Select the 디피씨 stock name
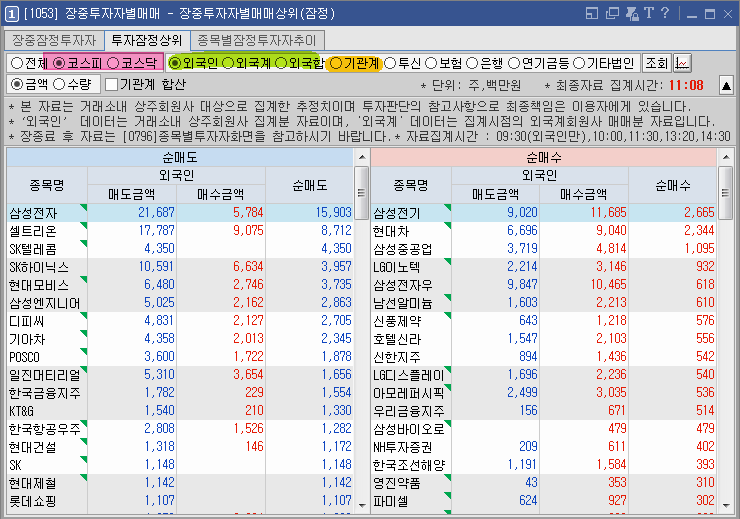The width and height of the screenshot is (740, 519). click(x=26, y=322)
